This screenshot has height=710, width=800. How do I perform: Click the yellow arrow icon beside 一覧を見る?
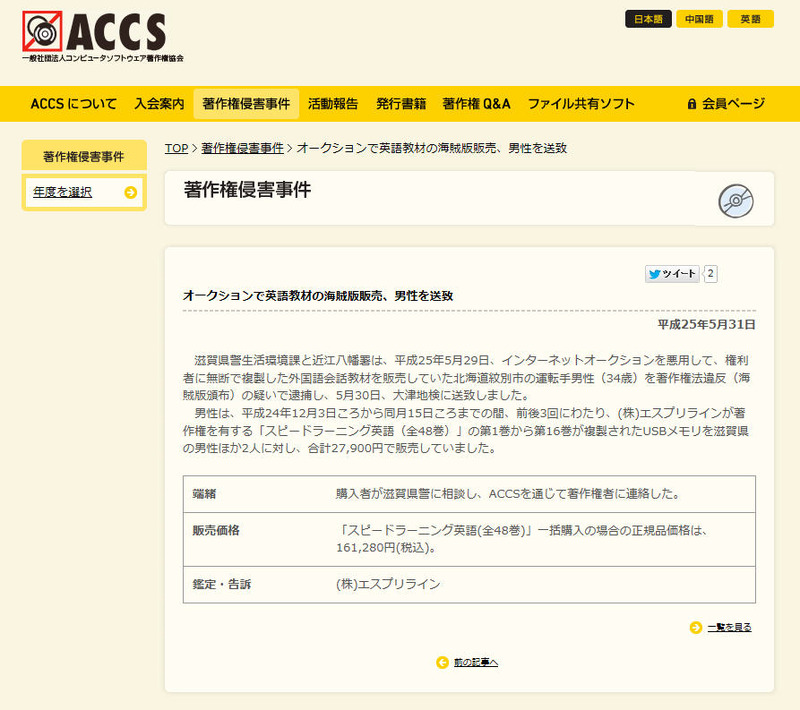click(695, 627)
